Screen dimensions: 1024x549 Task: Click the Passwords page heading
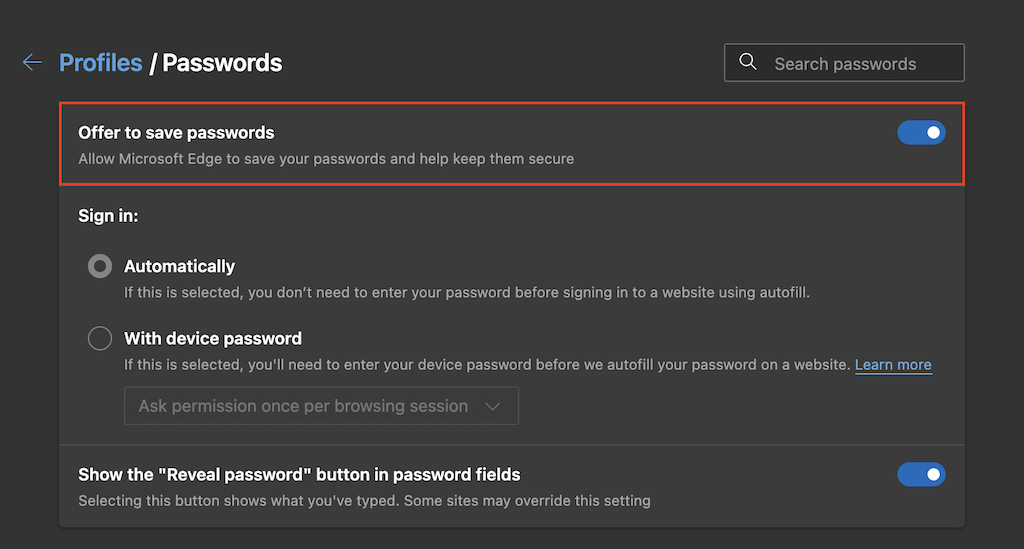pyautogui.click(x=222, y=63)
